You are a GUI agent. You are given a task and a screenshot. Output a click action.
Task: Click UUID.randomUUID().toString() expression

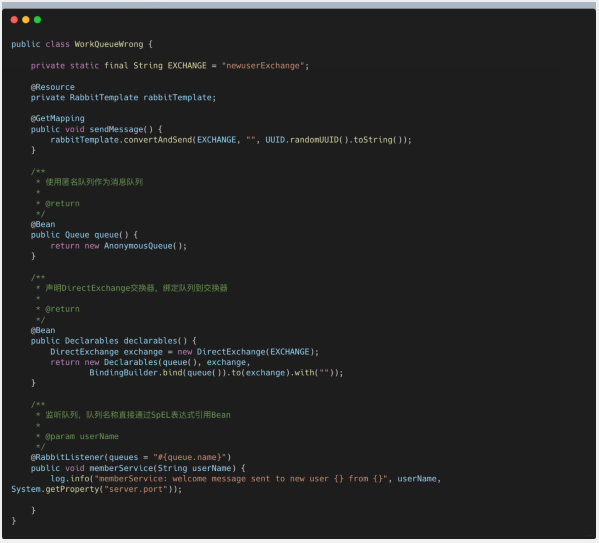[335, 140]
